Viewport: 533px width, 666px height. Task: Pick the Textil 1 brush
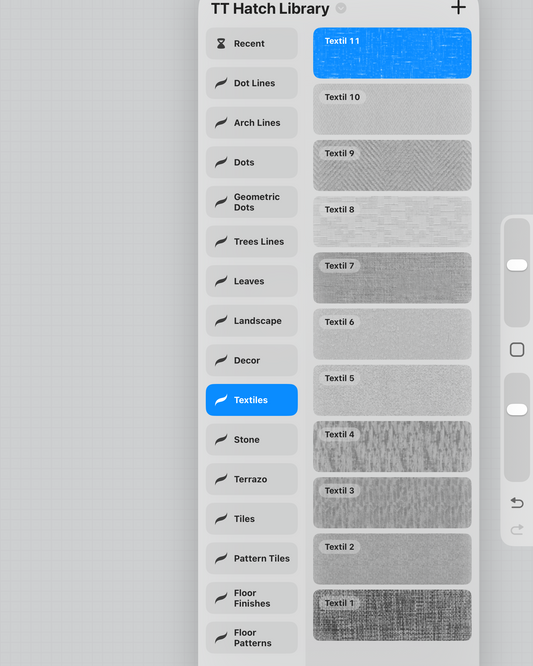[x=392, y=615]
